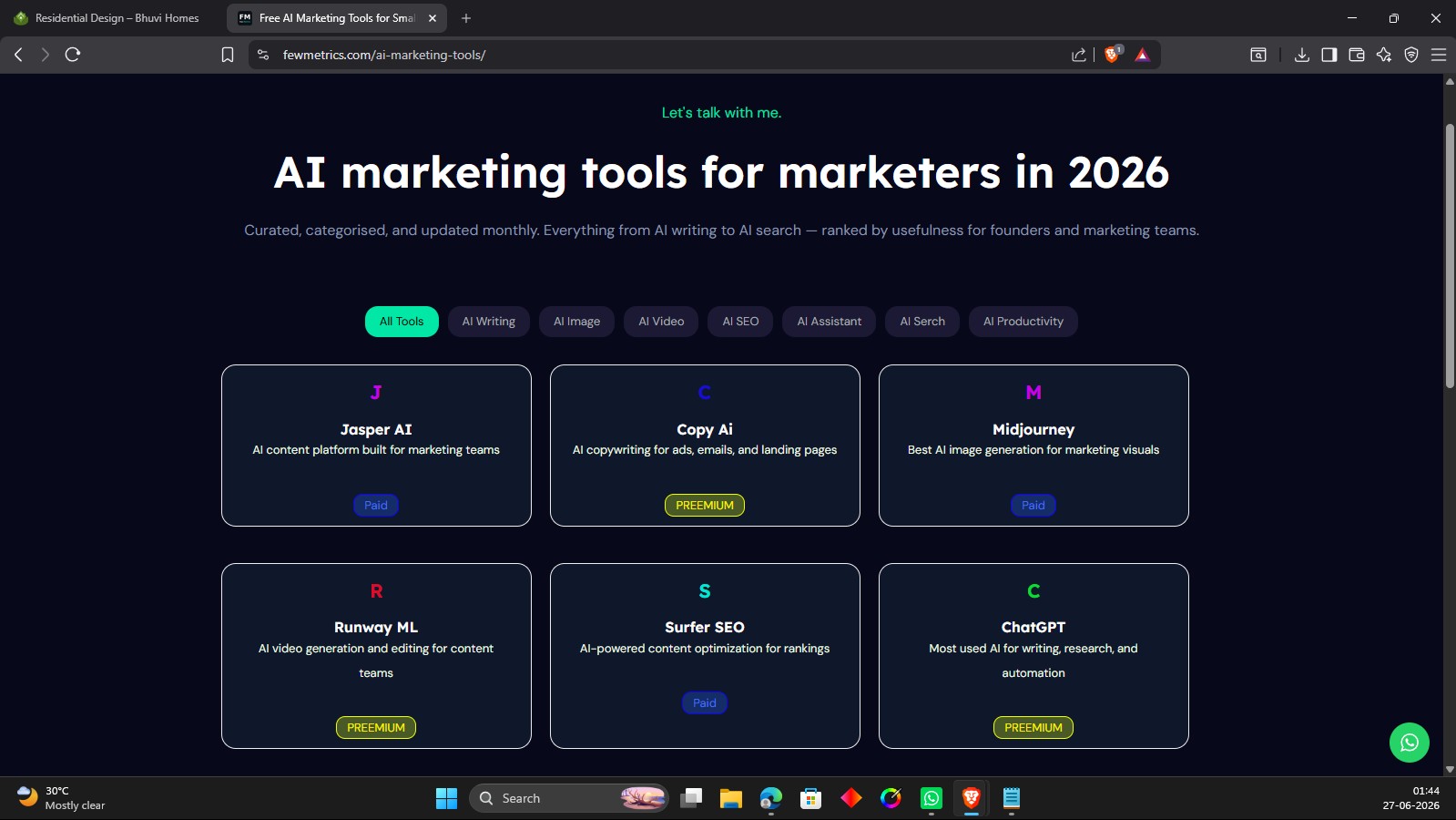The image size is (1456, 820).
Task: Filter by AI Productivity
Action: pyautogui.click(x=1023, y=322)
